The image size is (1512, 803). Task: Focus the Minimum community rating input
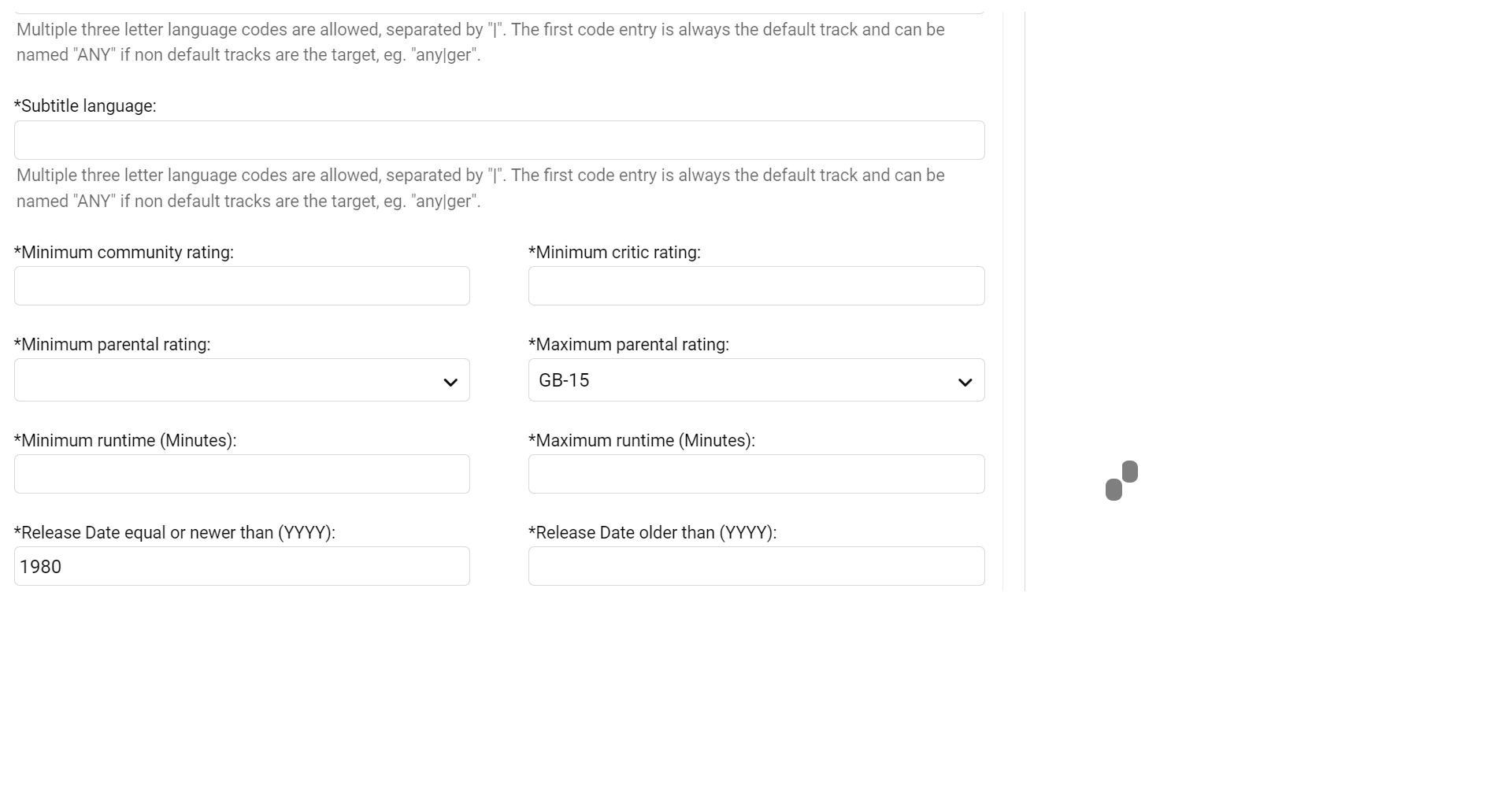pos(242,286)
